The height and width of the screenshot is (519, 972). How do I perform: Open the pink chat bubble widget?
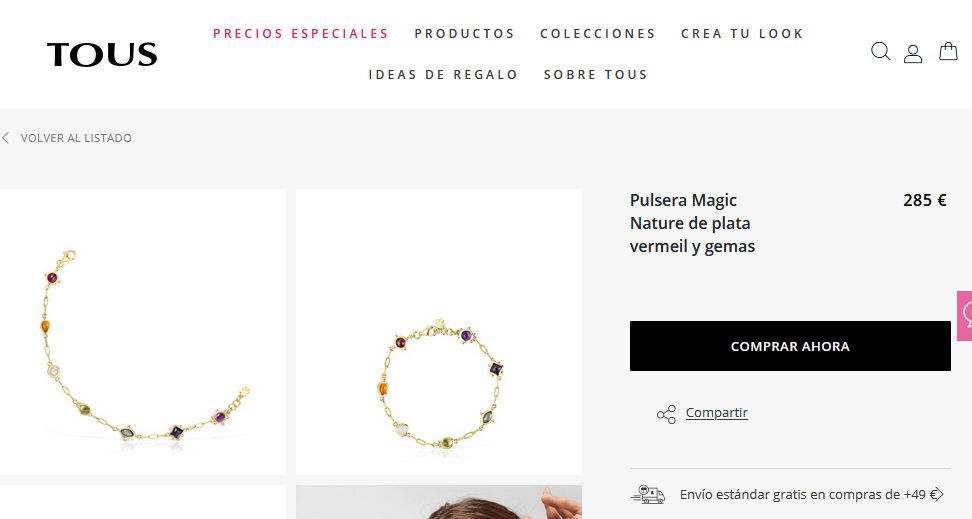point(965,316)
